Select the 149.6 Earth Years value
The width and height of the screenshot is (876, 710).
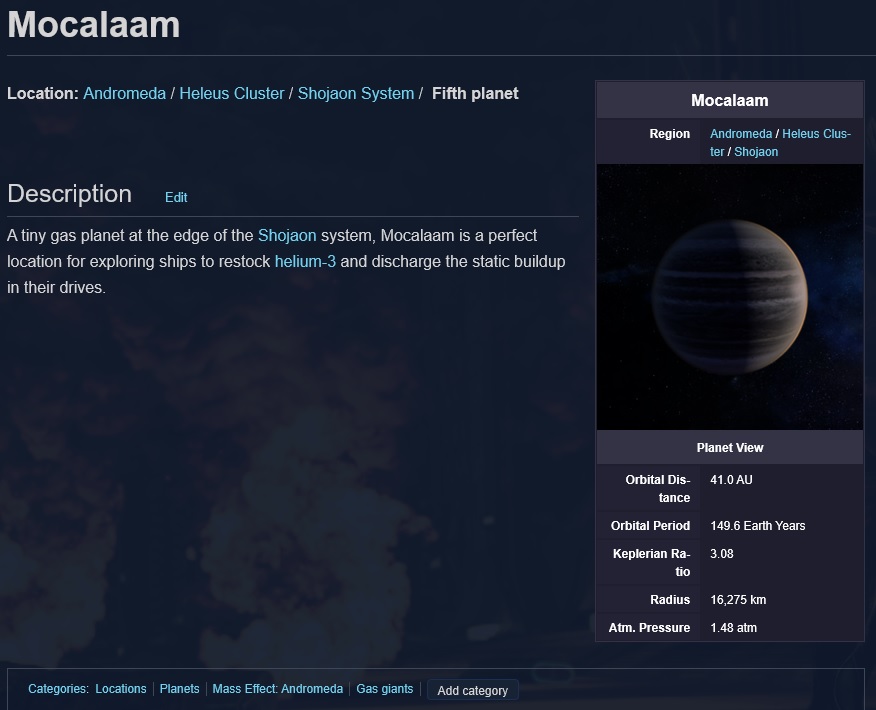coord(758,526)
